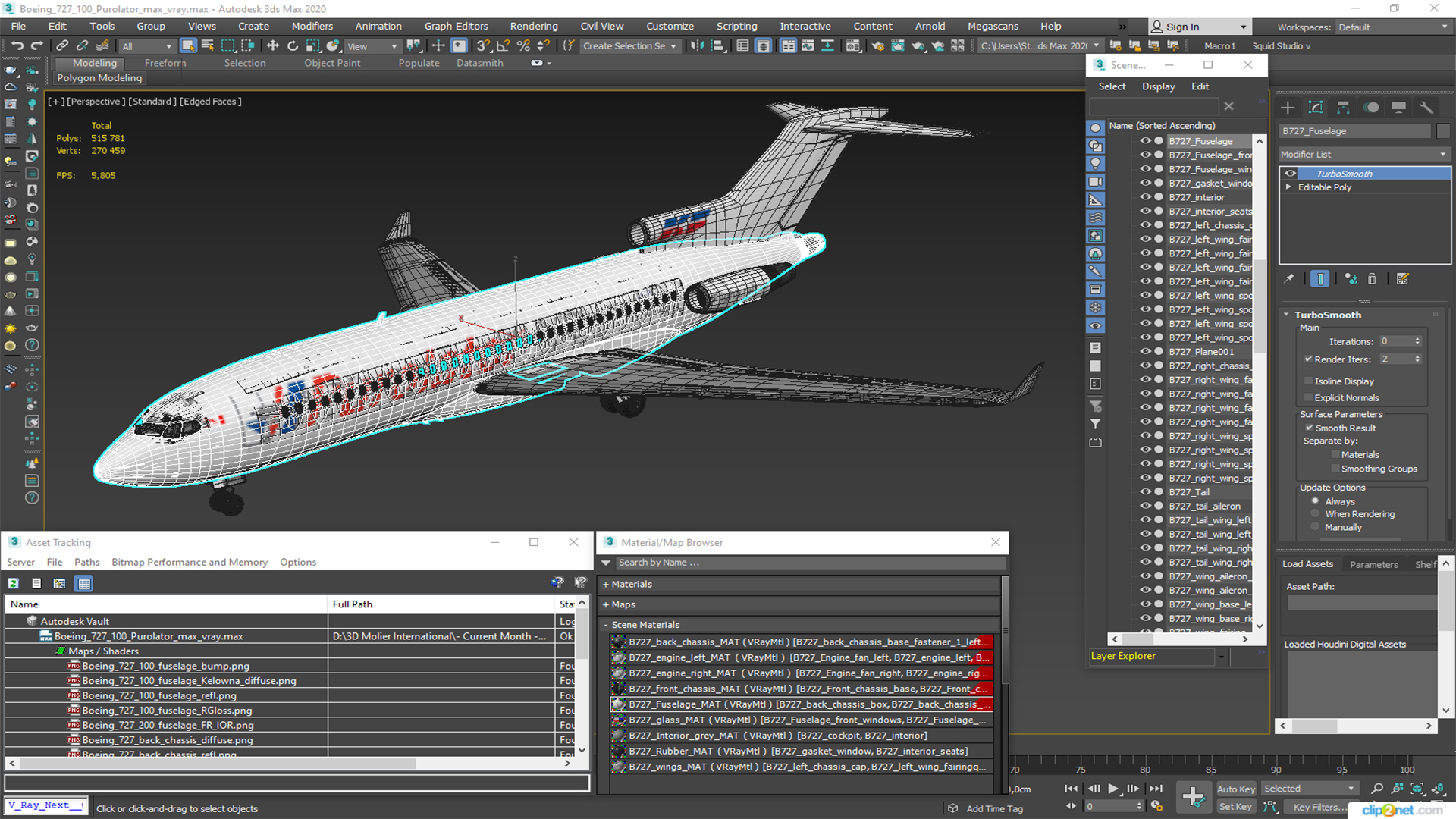Image resolution: width=1456 pixels, height=819 pixels.
Task: Open the selection filter All dropdown
Action: point(148,46)
